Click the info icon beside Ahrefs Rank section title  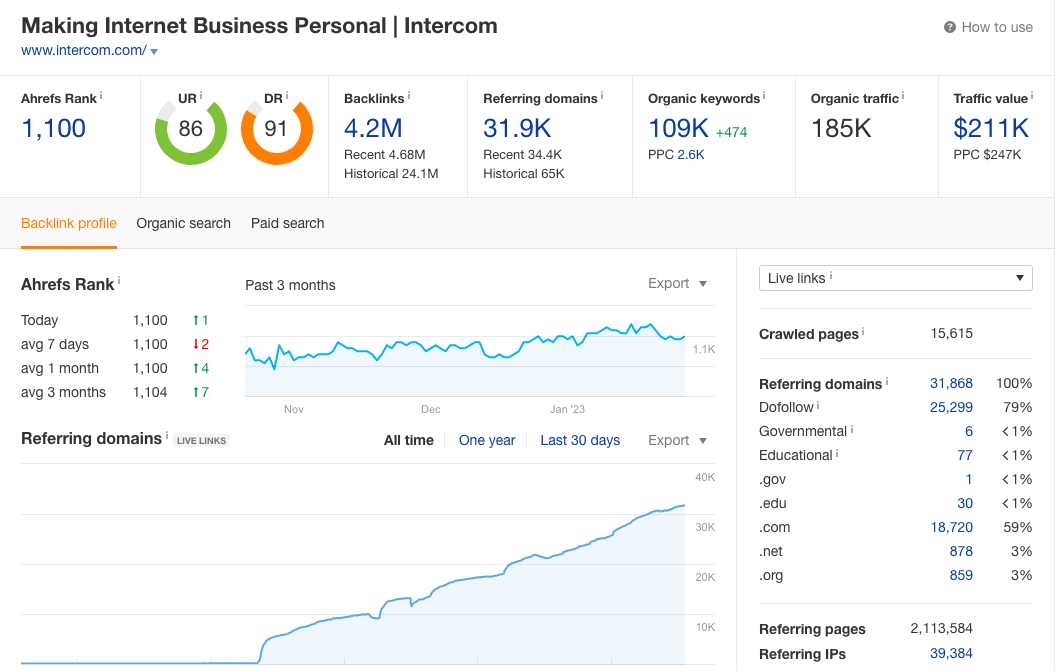pyautogui.click(x=119, y=280)
